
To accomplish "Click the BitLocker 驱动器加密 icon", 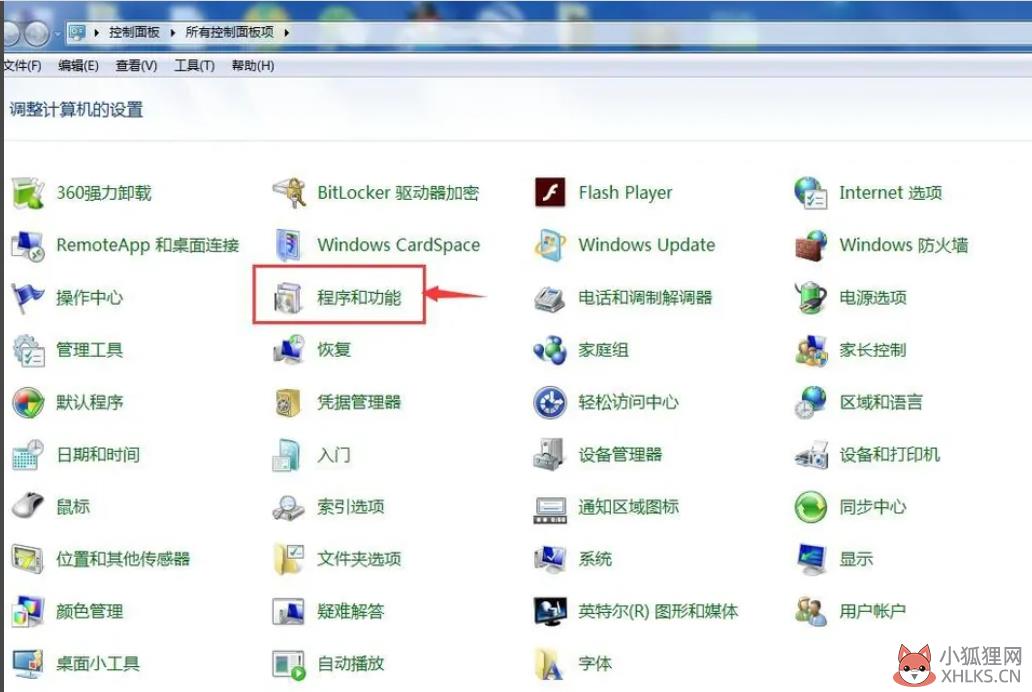I will tap(289, 193).
